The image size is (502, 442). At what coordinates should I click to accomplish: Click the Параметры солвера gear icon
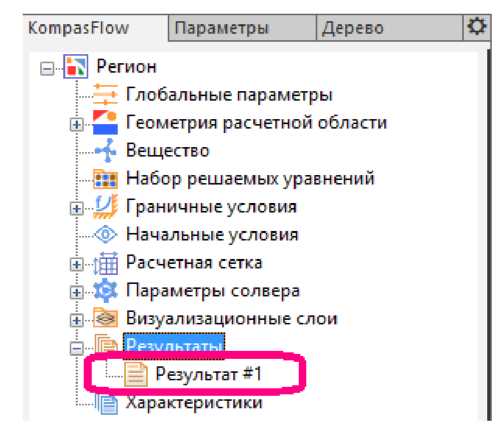tap(105, 291)
